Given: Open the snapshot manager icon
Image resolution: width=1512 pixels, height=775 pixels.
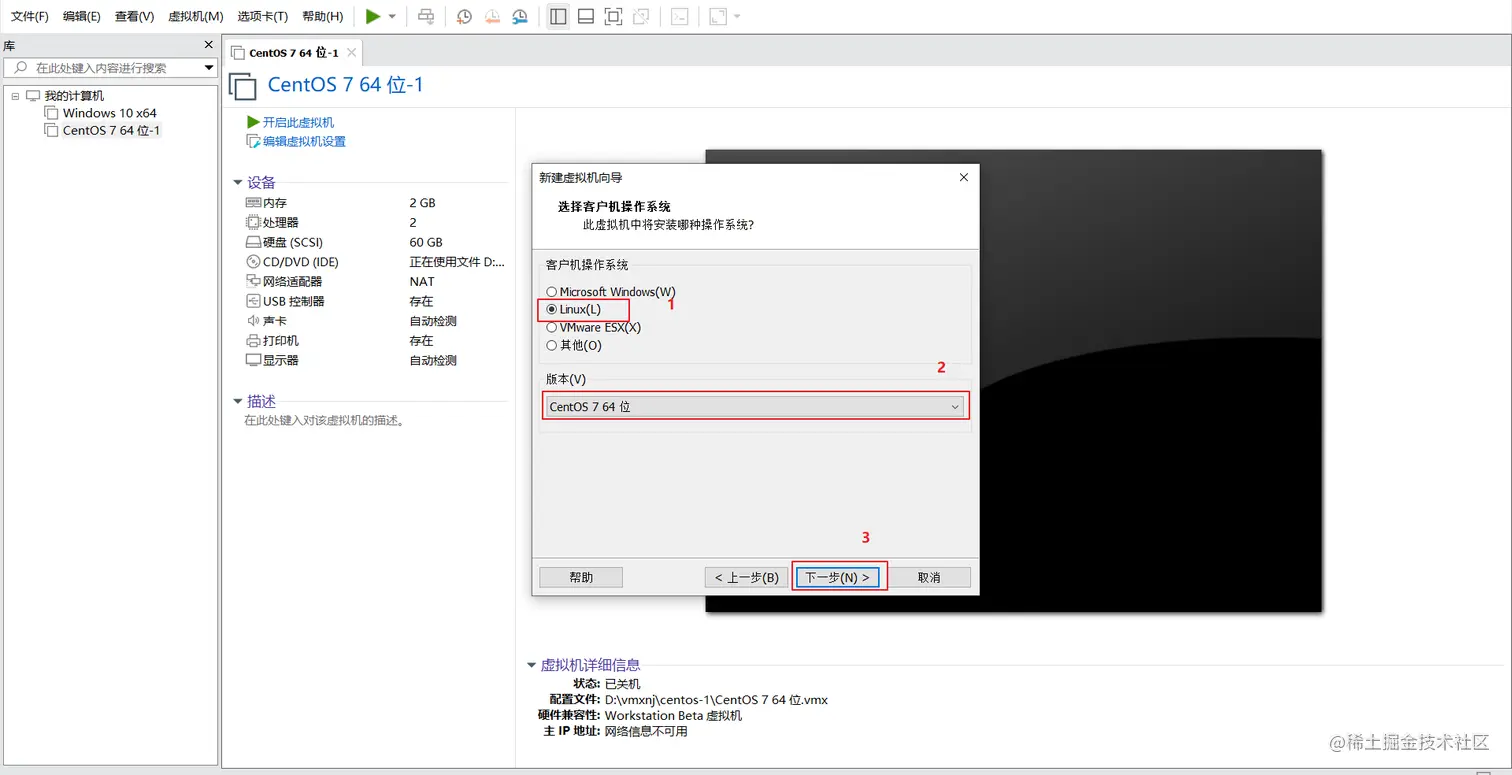Looking at the screenshot, I should [x=520, y=16].
